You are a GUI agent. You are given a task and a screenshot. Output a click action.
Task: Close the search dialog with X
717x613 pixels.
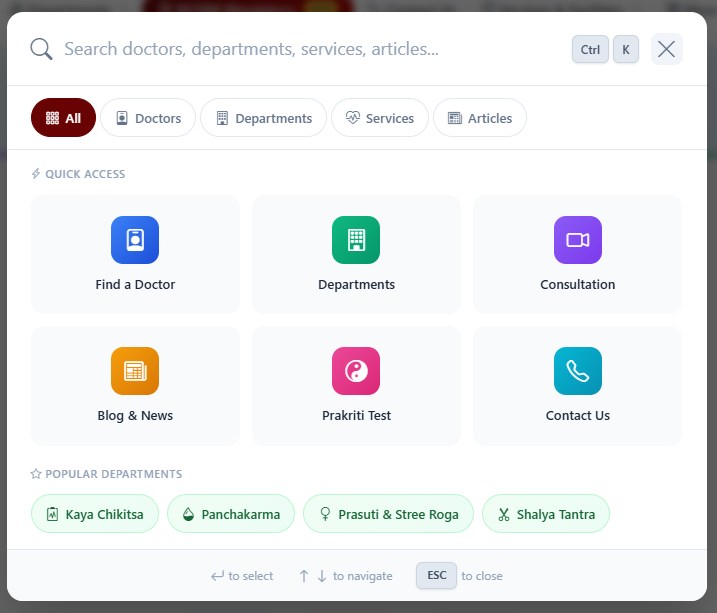point(667,49)
